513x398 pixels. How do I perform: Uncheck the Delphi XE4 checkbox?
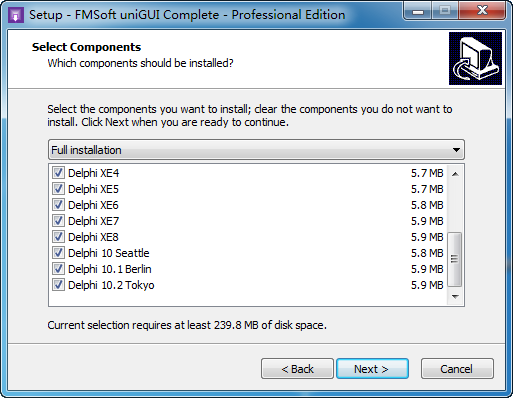click(x=58, y=173)
